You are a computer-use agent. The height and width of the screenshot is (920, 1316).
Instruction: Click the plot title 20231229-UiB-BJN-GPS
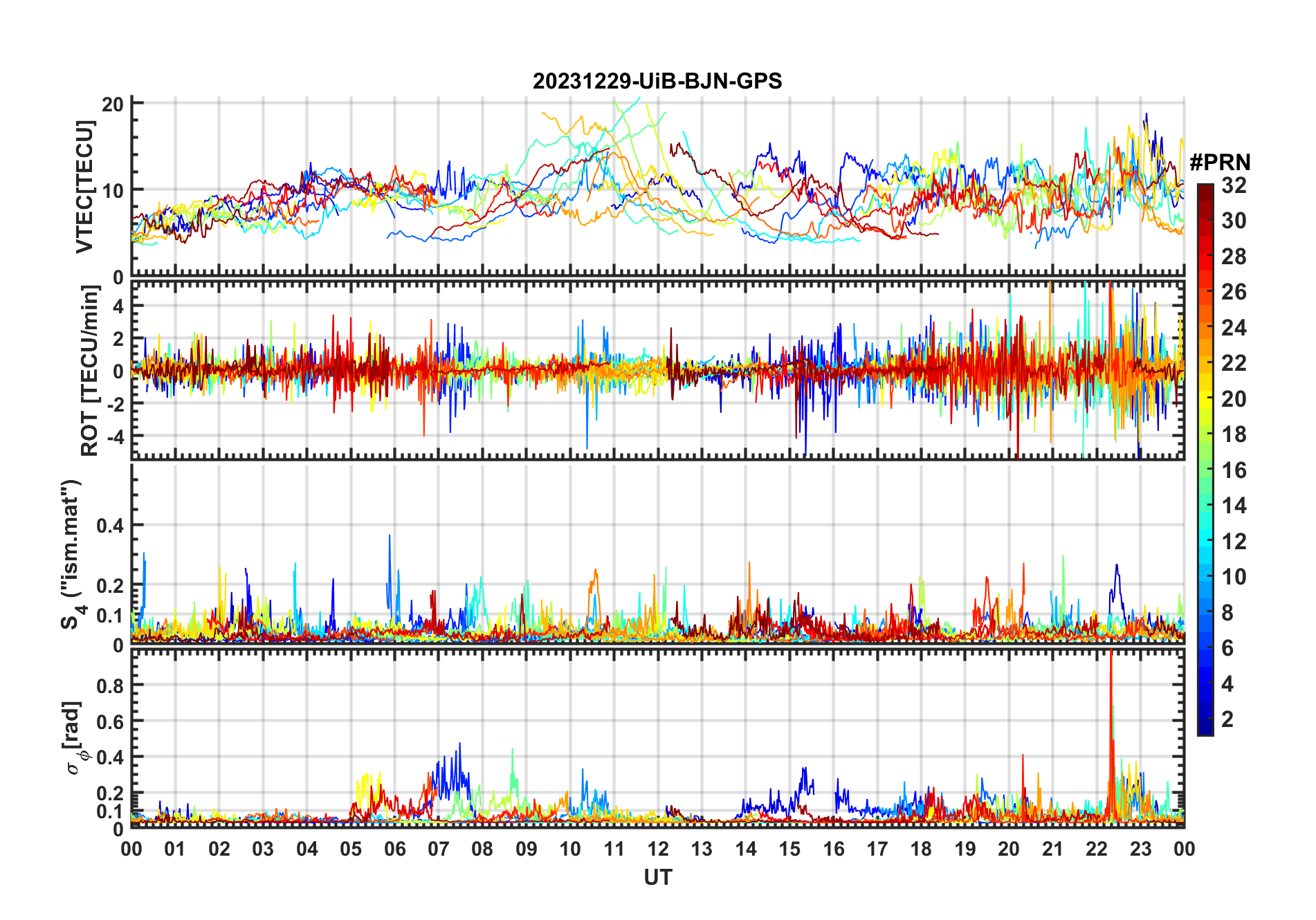(x=657, y=81)
